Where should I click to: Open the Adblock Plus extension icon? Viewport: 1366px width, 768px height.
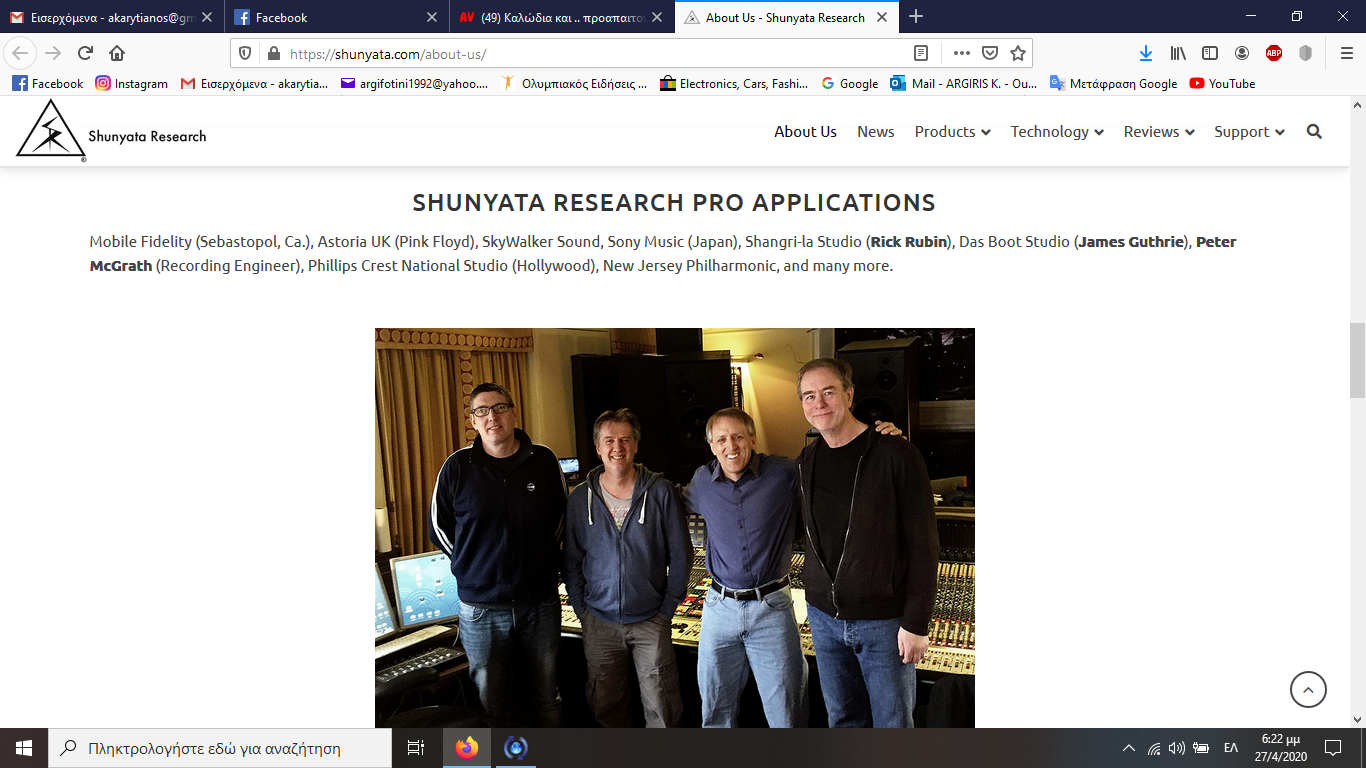pyautogui.click(x=1273, y=53)
